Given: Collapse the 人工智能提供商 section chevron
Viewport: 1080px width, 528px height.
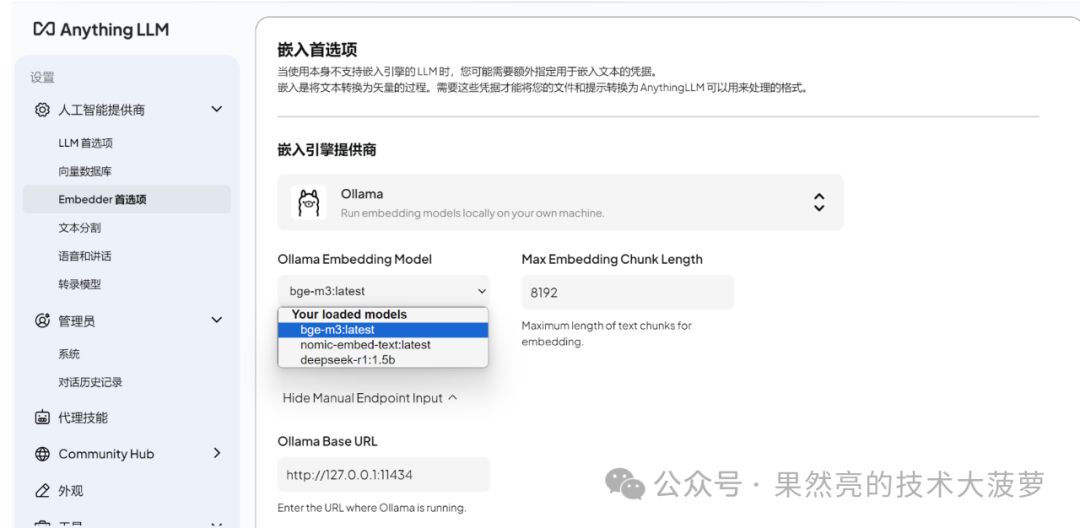Looking at the screenshot, I should click(x=216, y=109).
